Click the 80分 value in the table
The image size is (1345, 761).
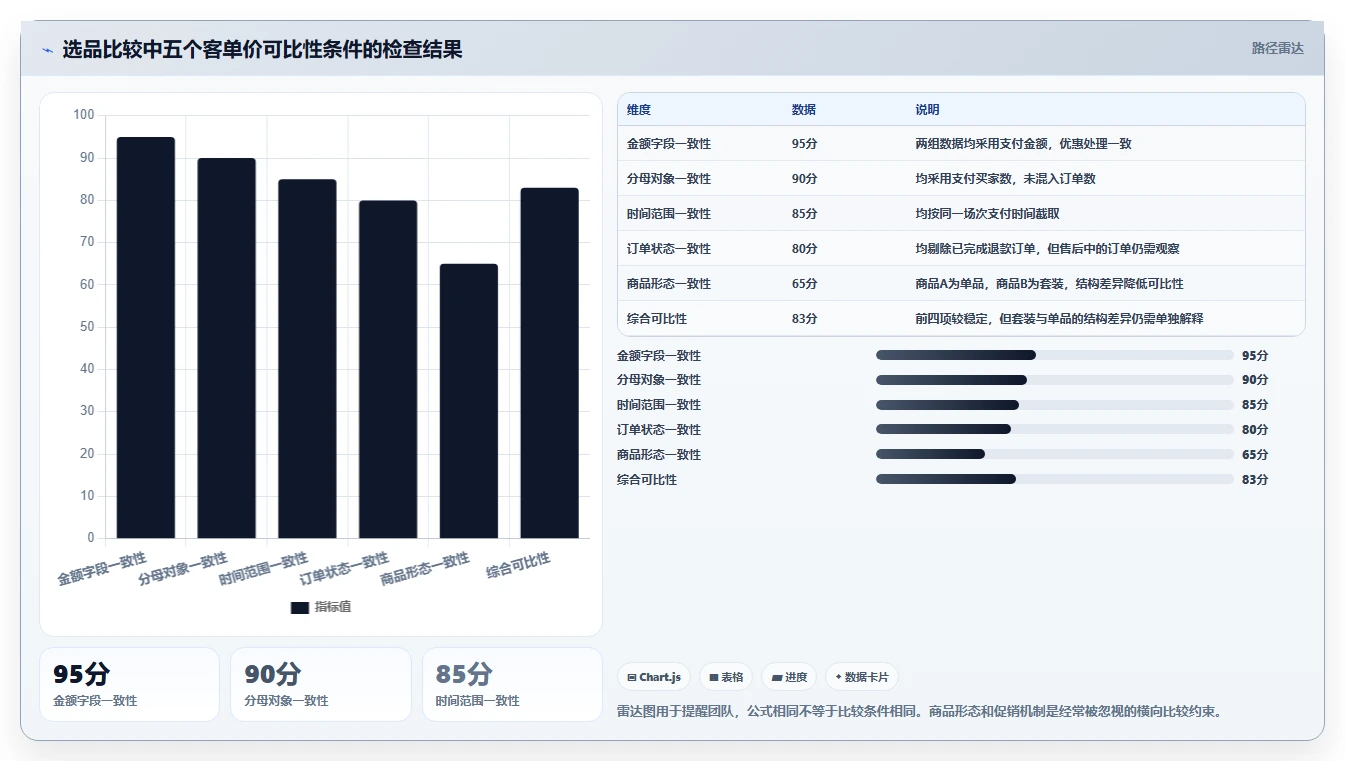click(x=804, y=249)
